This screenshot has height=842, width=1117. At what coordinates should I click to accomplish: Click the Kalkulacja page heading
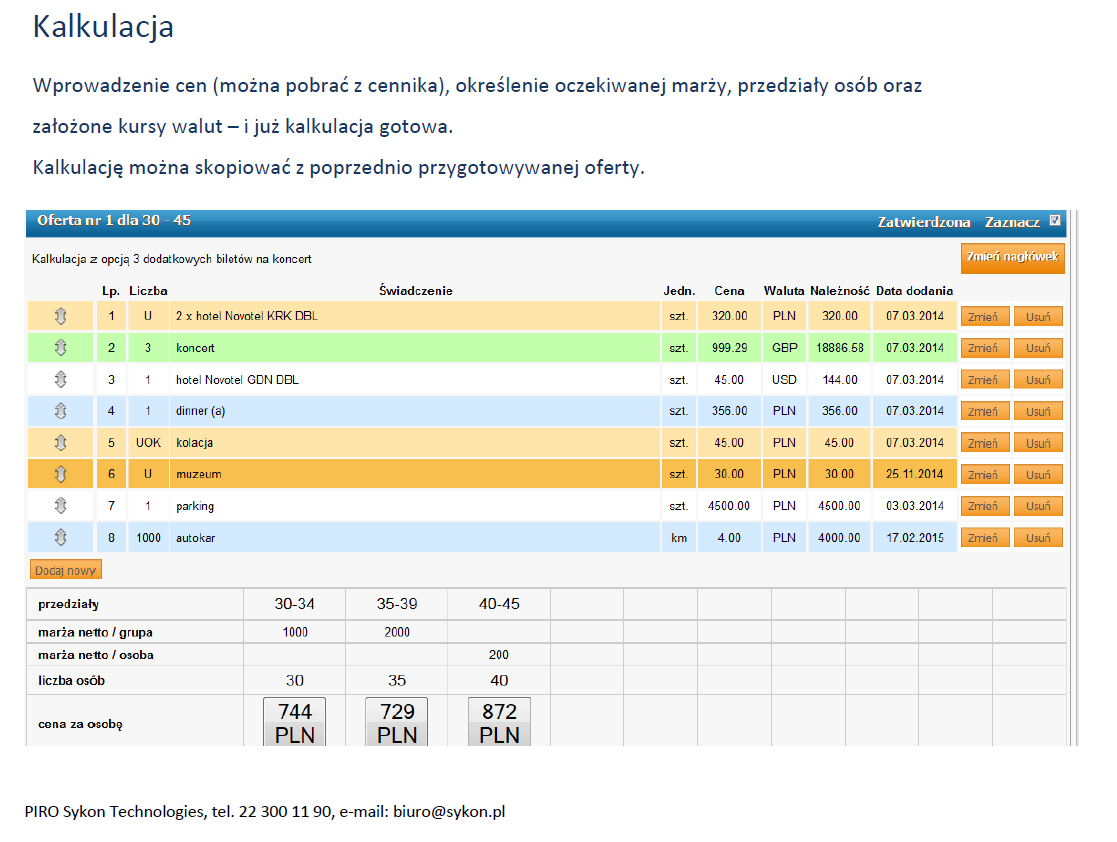[103, 27]
